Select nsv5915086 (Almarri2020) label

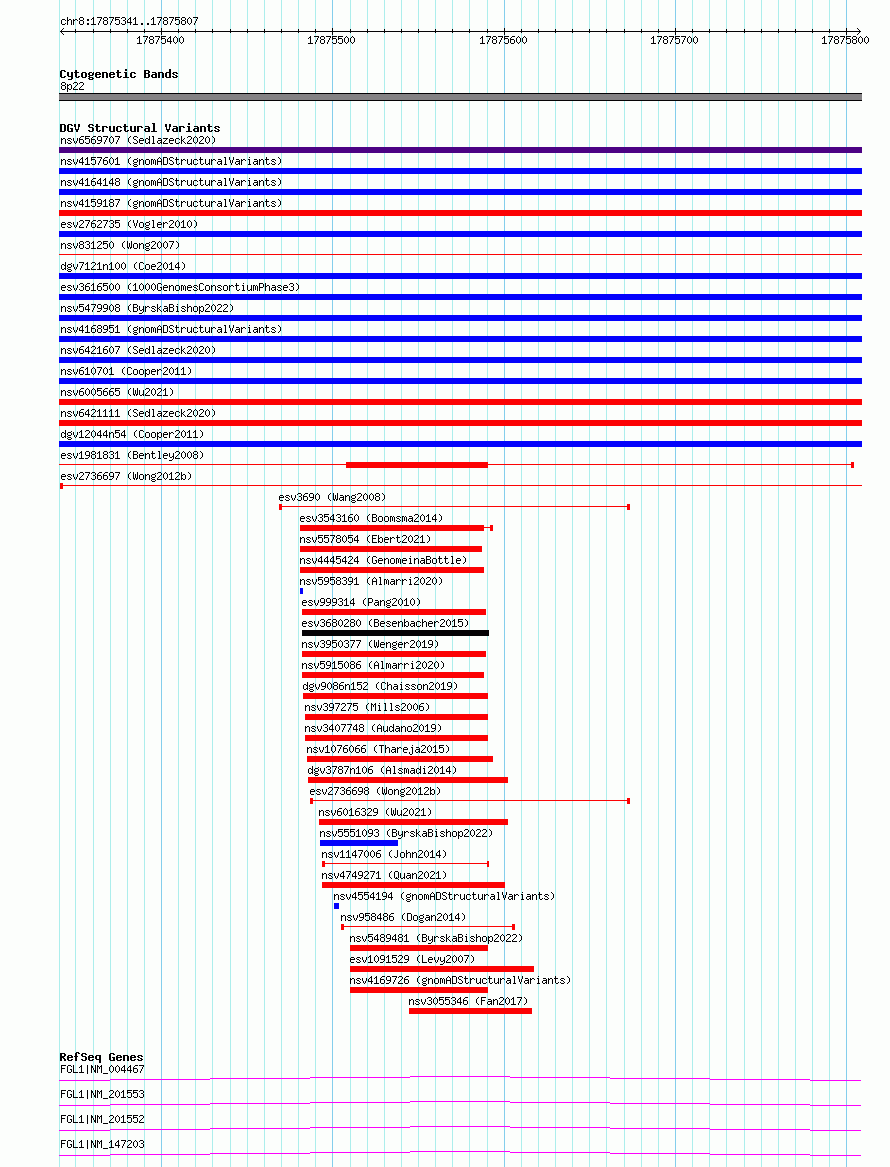click(373, 665)
